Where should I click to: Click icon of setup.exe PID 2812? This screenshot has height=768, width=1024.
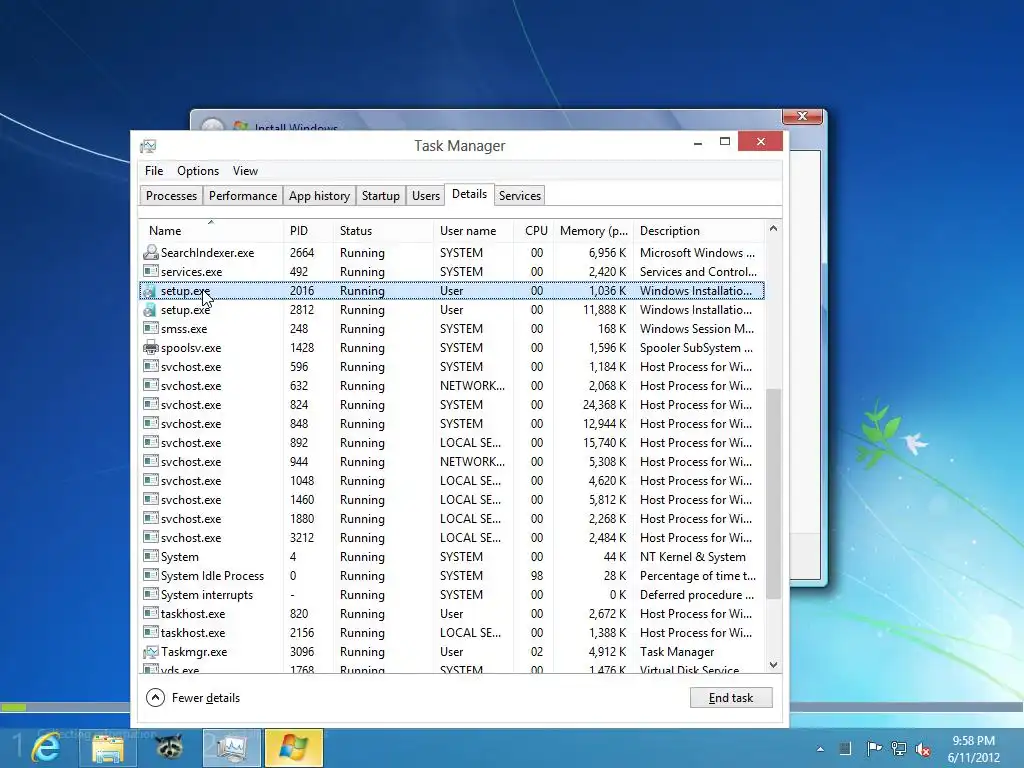[x=151, y=310]
